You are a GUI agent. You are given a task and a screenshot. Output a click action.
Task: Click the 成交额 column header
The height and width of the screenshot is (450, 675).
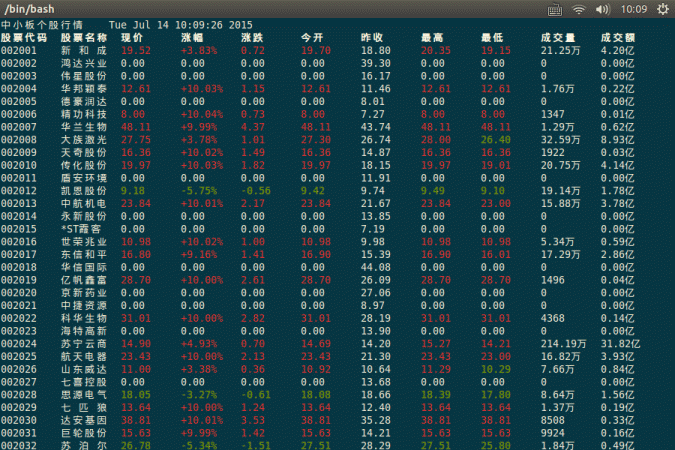[x=618, y=38]
